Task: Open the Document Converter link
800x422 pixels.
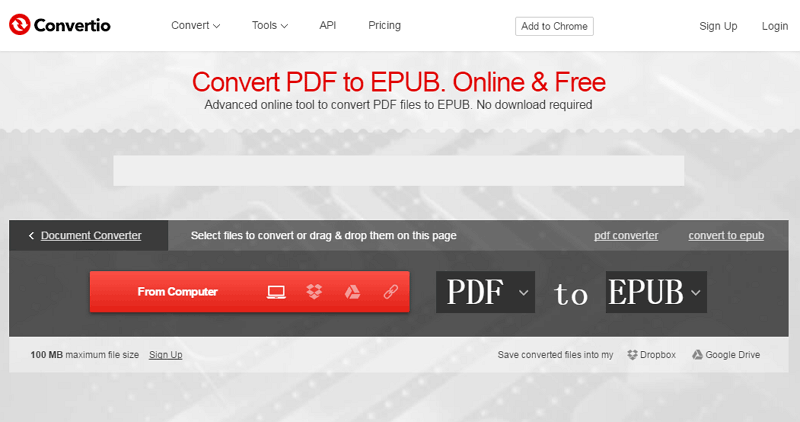Action: [x=91, y=236]
